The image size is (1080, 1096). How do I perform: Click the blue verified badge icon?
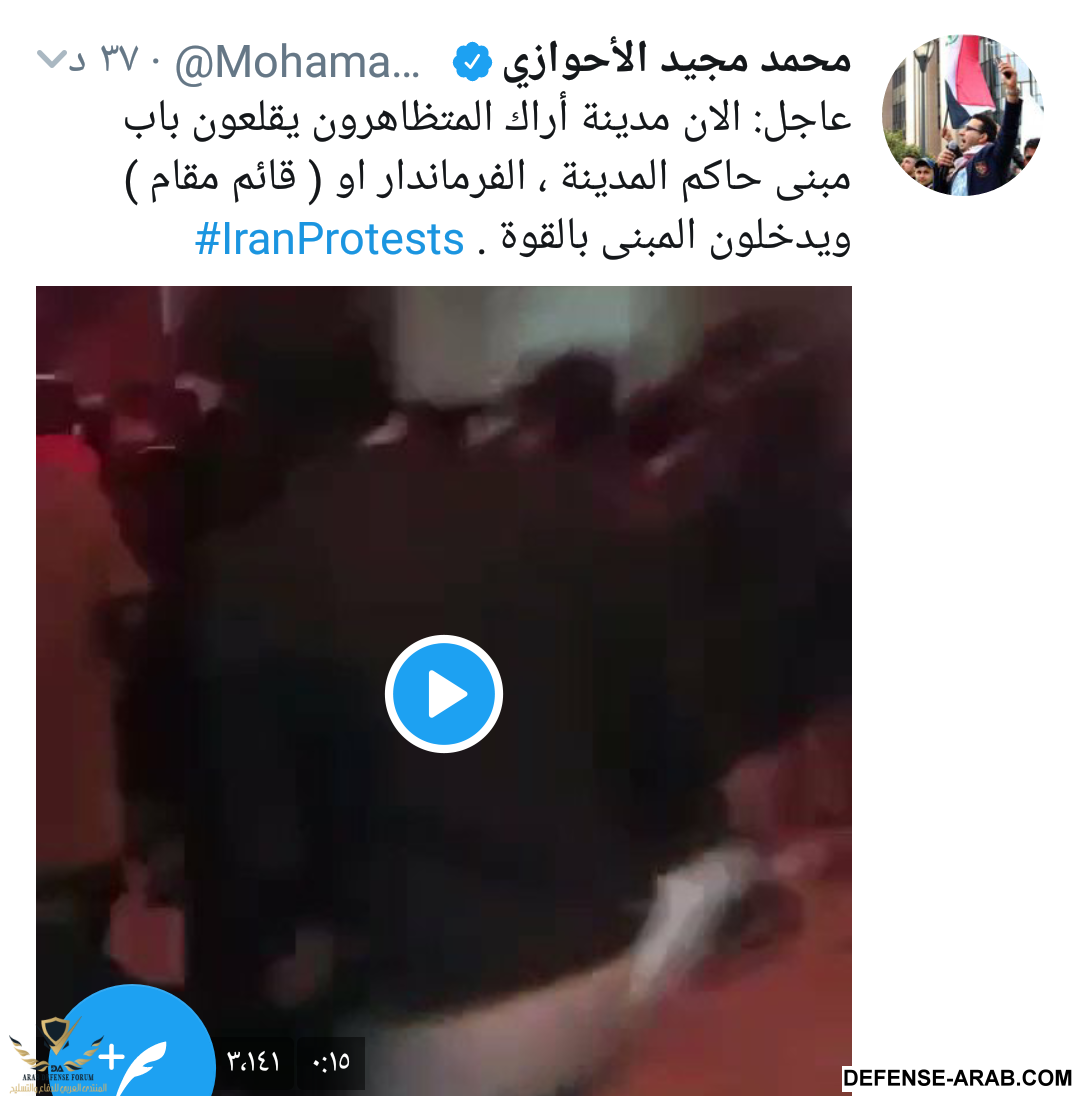point(472,62)
